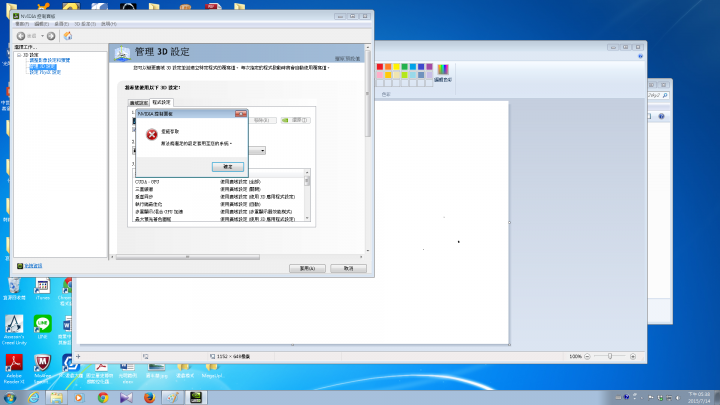Click the red error icon in dialog
This screenshot has height=405, width=720.
pyautogui.click(x=152, y=135)
